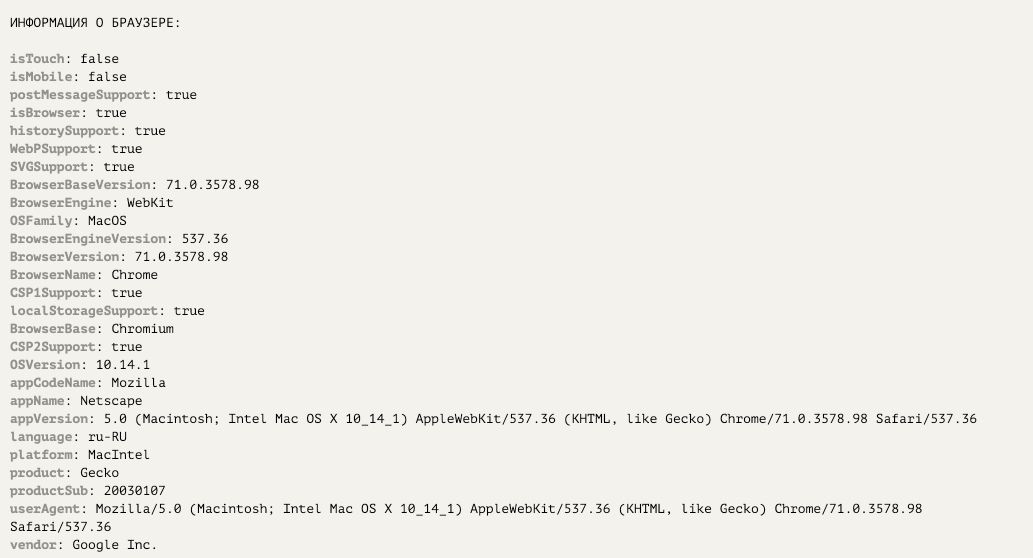
Task: Click the appName Netscape value
Action: (x=111, y=401)
